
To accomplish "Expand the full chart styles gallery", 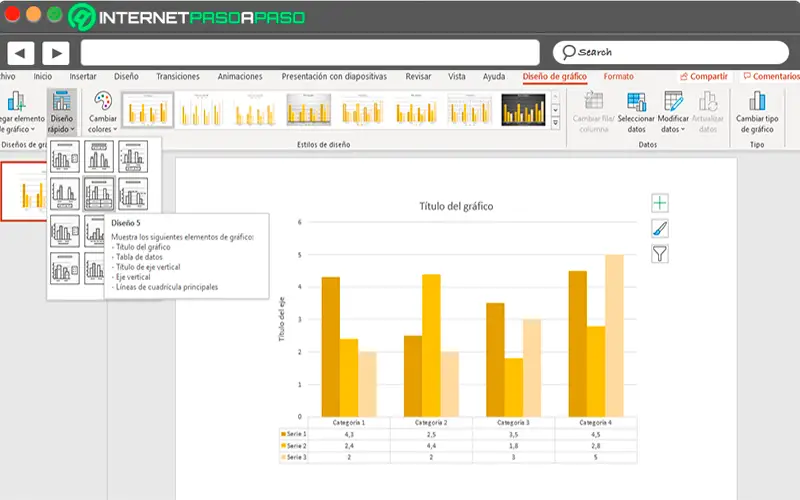I will click(556, 123).
